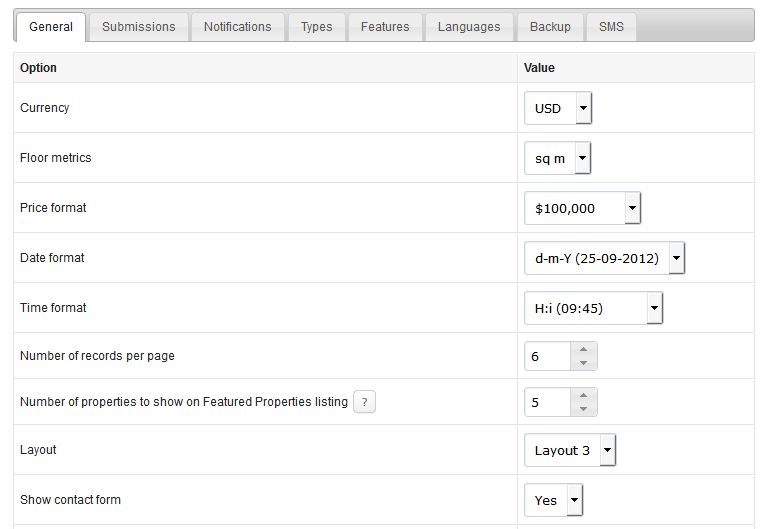The height and width of the screenshot is (529, 763).
Task: Change the Show contact form dropdown
Action: pyautogui.click(x=553, y=500)
